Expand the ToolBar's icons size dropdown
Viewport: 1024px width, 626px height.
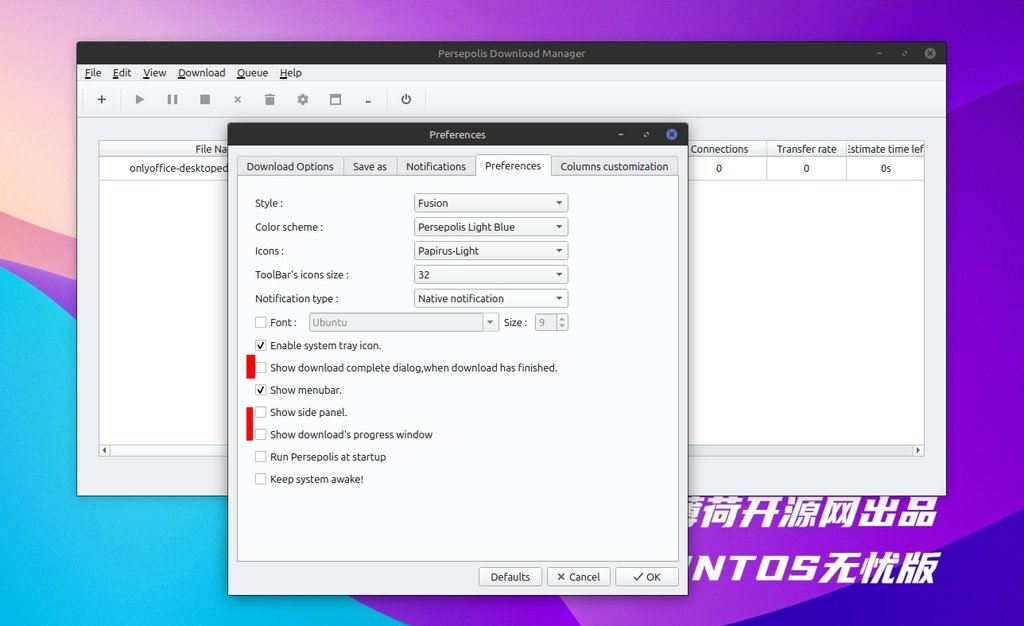pos(491,275)
